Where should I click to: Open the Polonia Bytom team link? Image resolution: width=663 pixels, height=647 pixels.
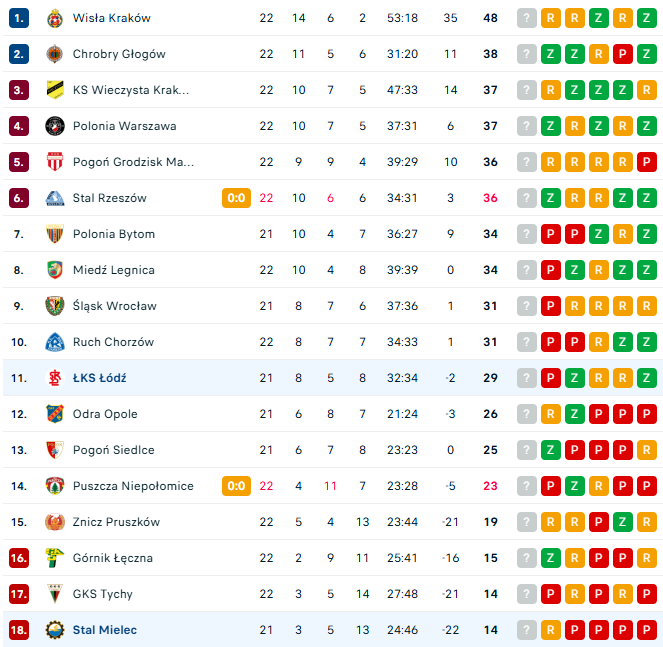(114, 234)
